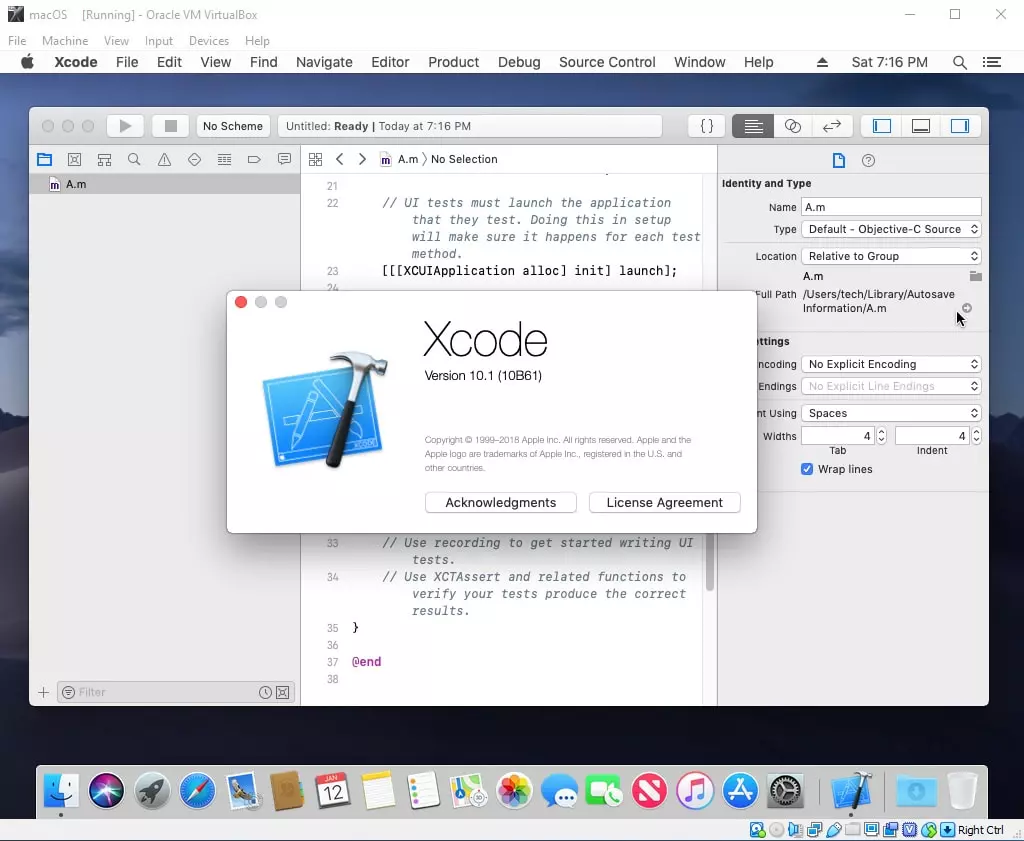Open the Indent Using Spaces dropdown
This screenshot has height=841, width=1024.
(891, 413)
